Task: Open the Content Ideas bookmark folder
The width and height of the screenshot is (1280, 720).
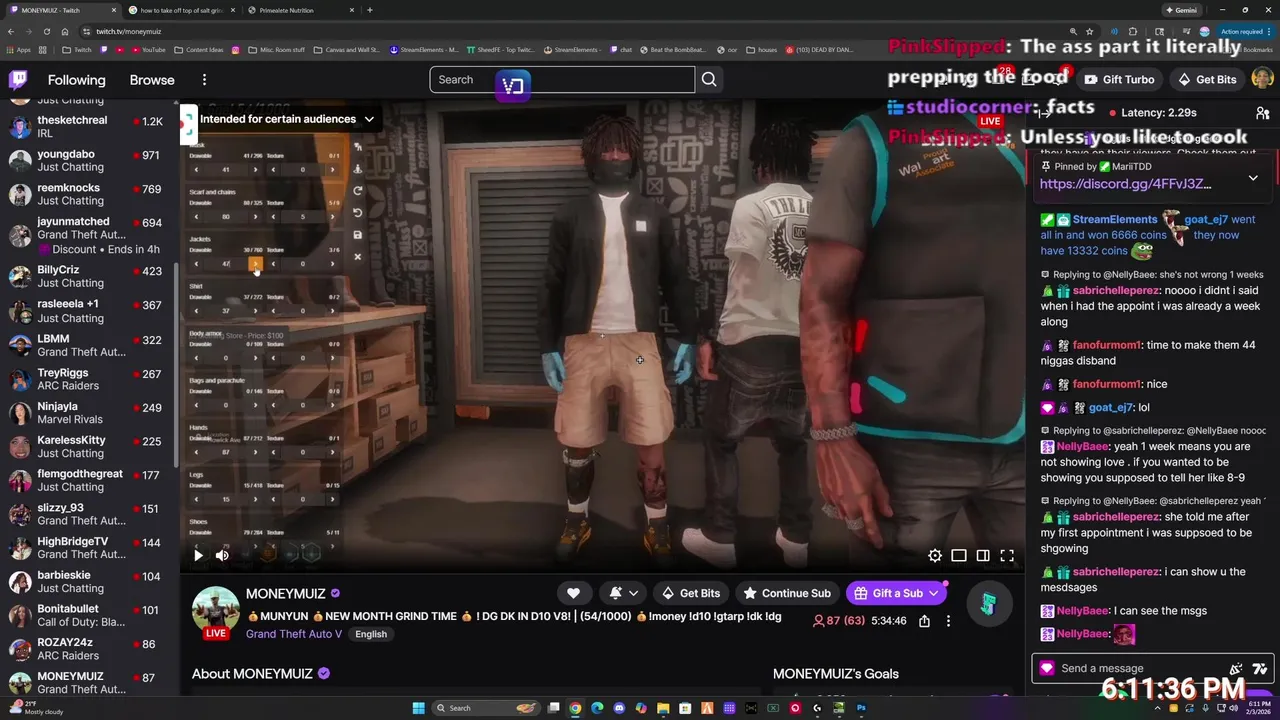Action: pyautogui.click(x=198, y=50)
